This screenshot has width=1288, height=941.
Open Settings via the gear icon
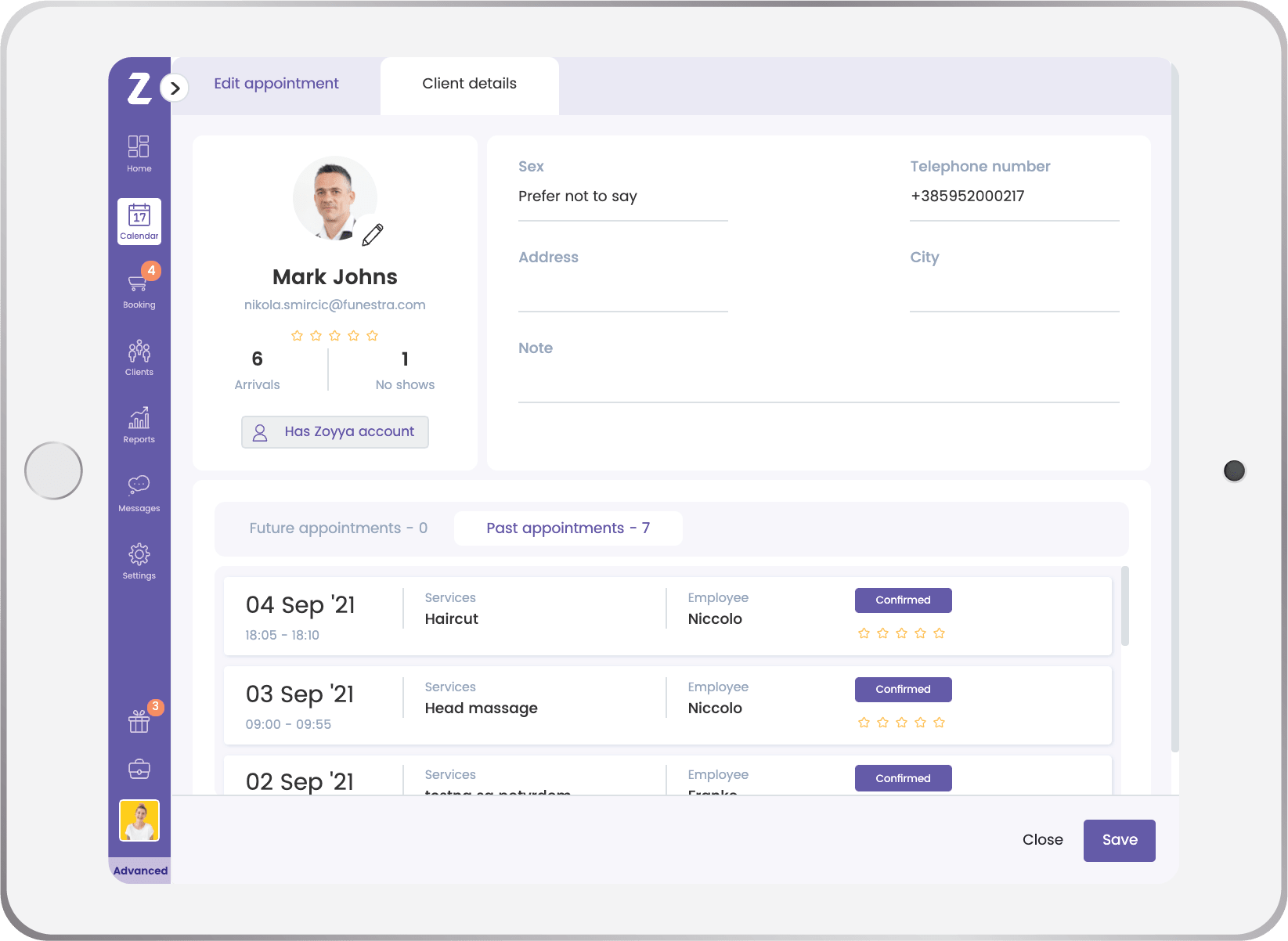[x=139, y=560]
